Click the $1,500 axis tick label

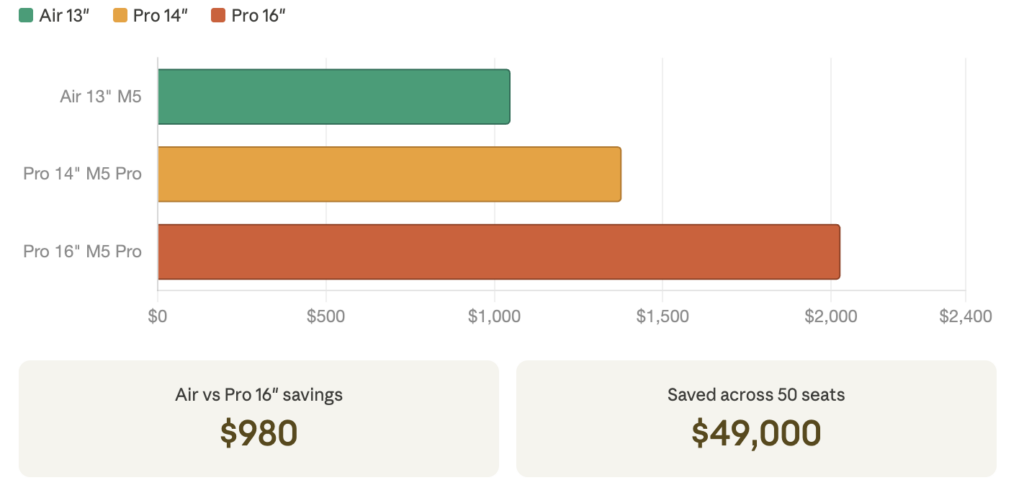662,317
